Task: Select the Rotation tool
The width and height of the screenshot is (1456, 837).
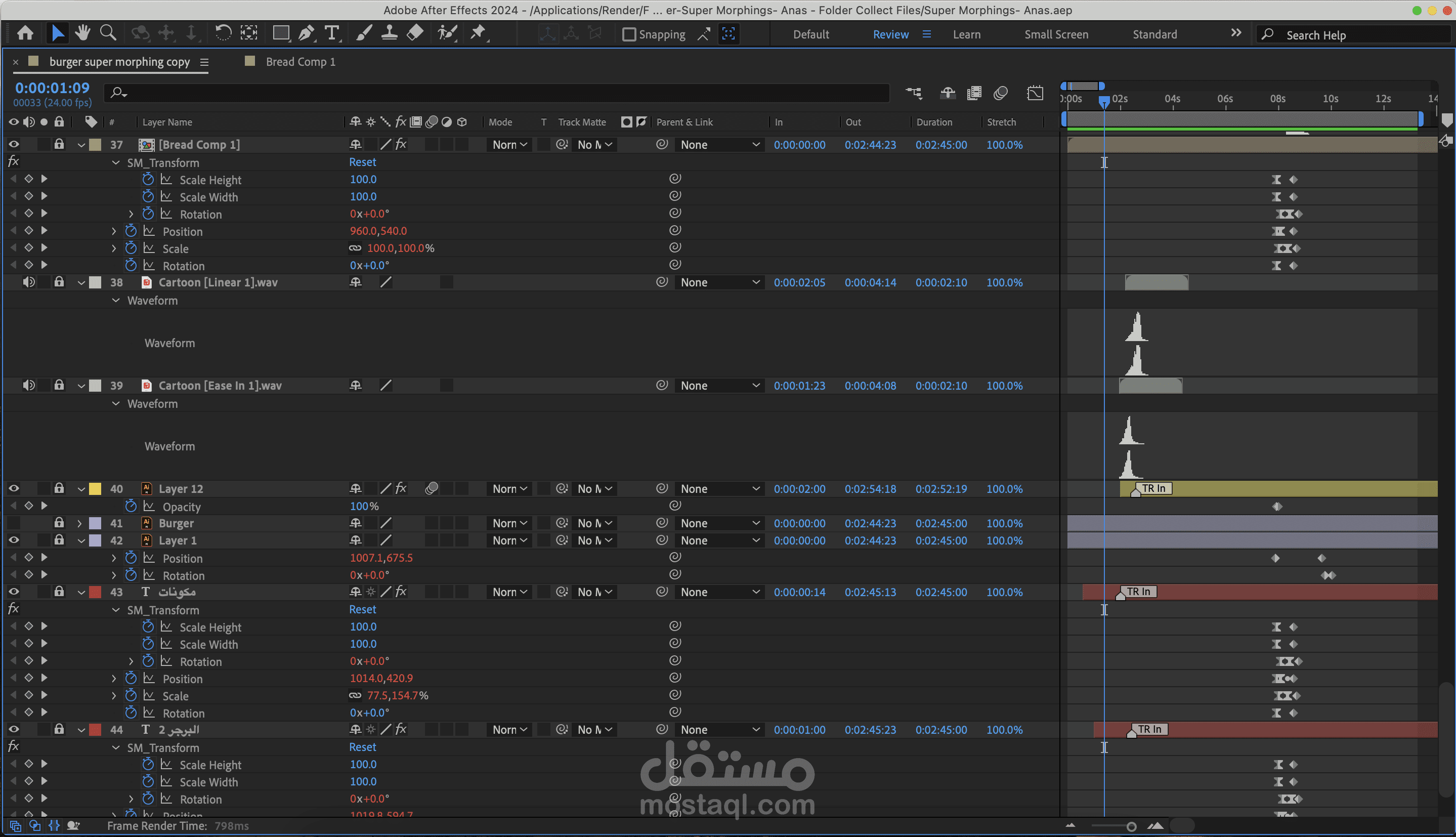Action: pos(223,33)
